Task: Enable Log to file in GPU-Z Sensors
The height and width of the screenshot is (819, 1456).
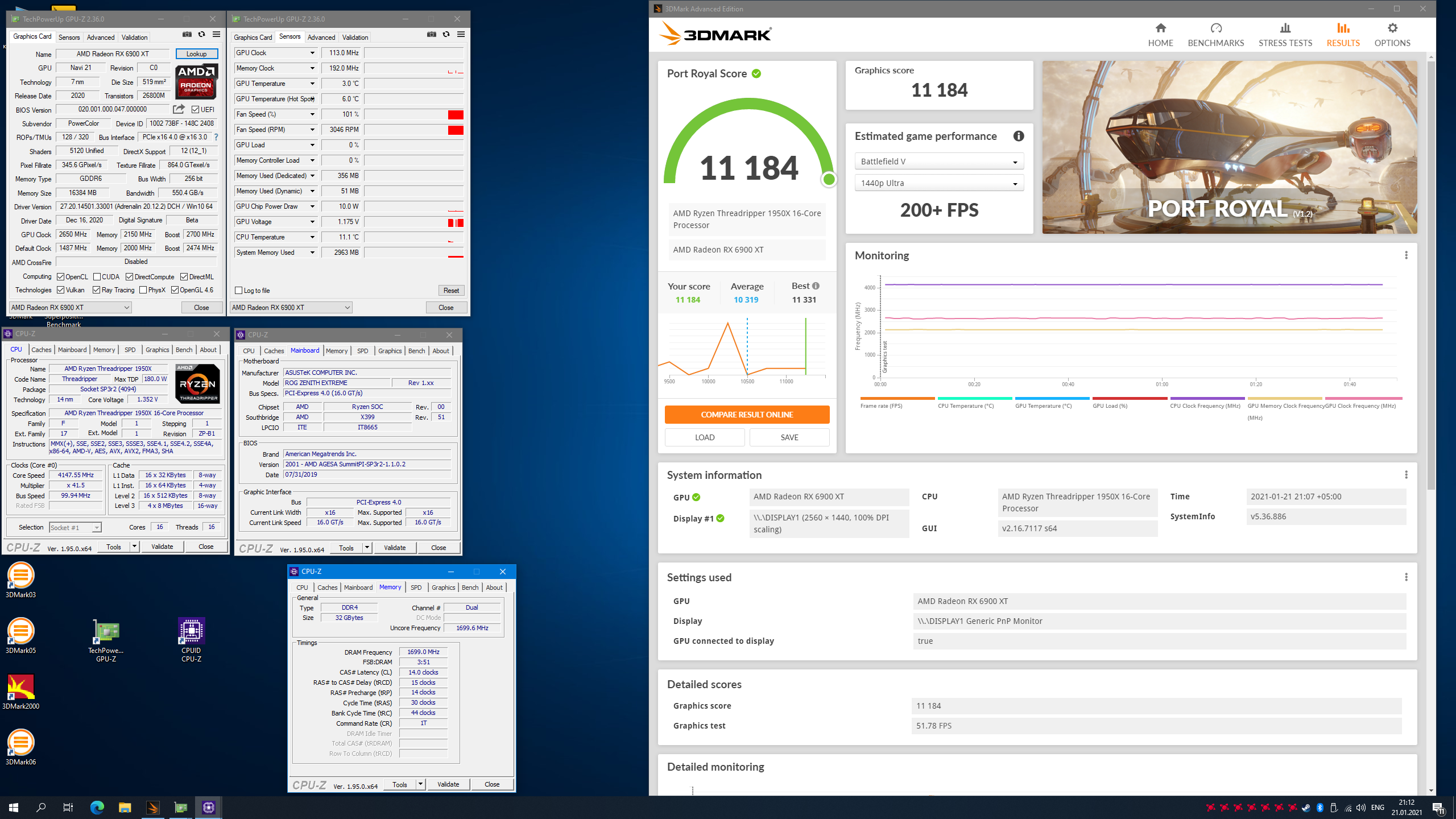Action: pyautogui.click(x=239, y=291)
